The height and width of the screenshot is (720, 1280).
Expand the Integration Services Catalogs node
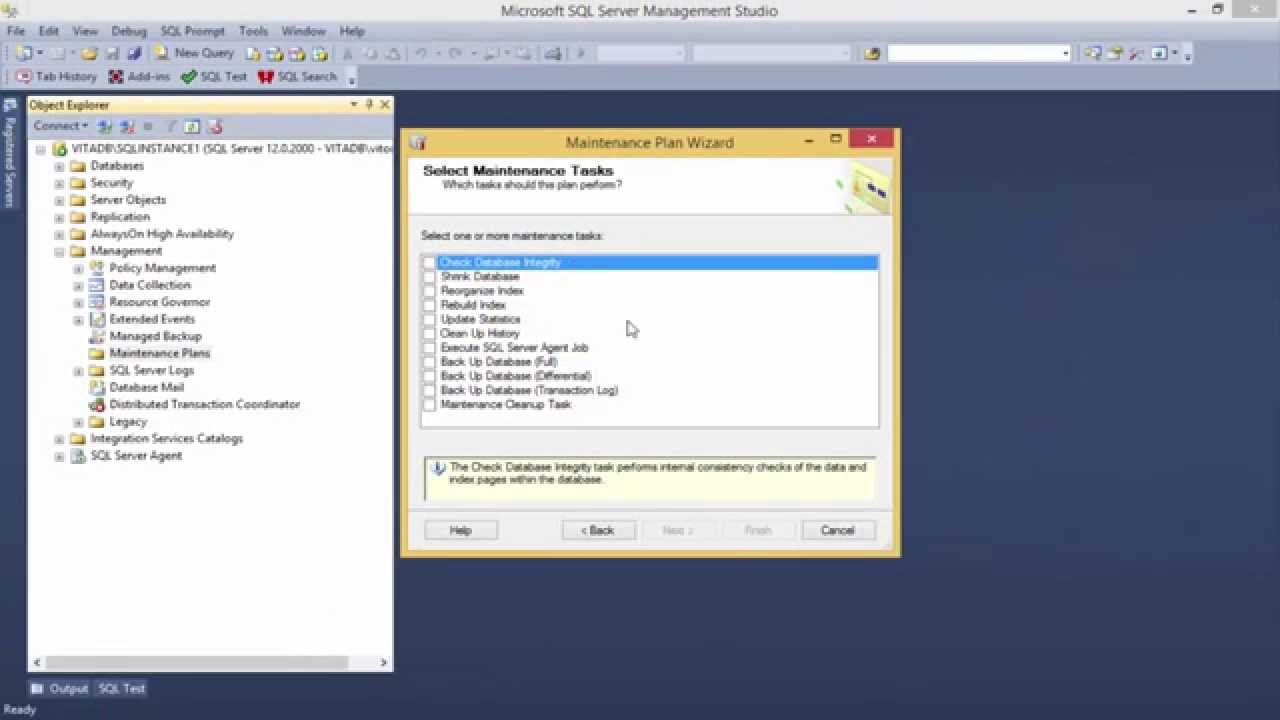pyautogui.click(x=59, y=439)
